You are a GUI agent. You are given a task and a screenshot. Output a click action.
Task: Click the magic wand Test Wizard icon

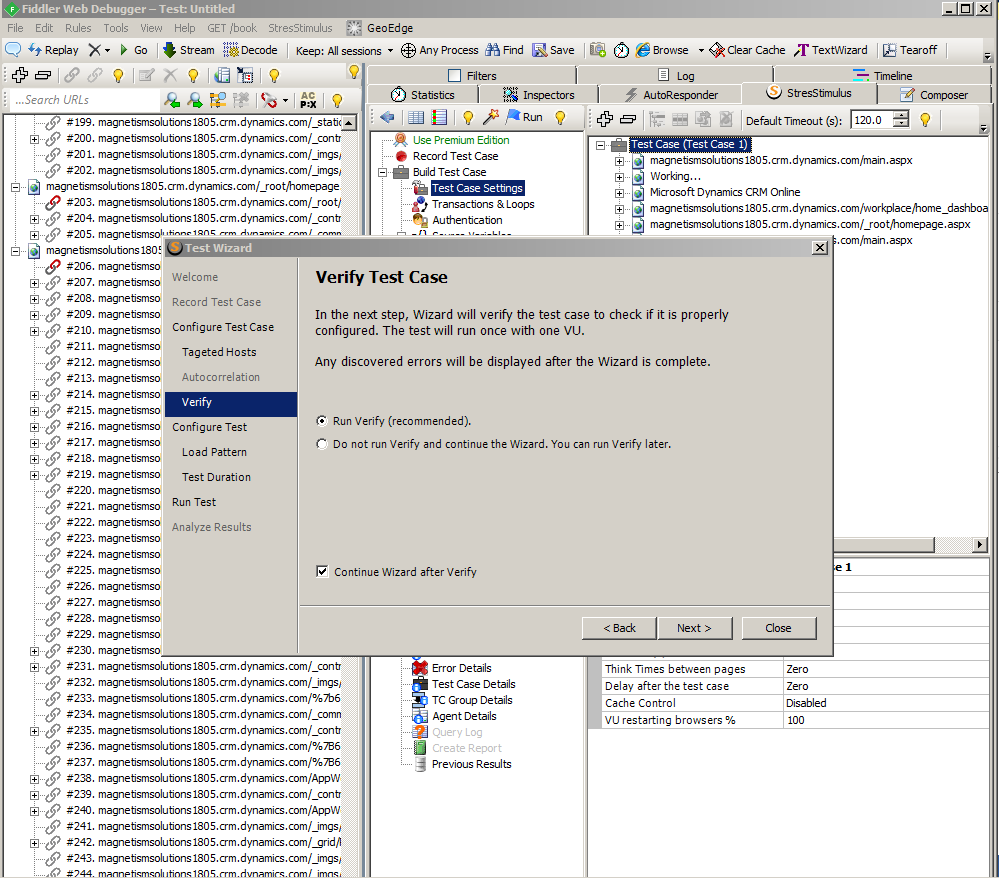point(491,117)
